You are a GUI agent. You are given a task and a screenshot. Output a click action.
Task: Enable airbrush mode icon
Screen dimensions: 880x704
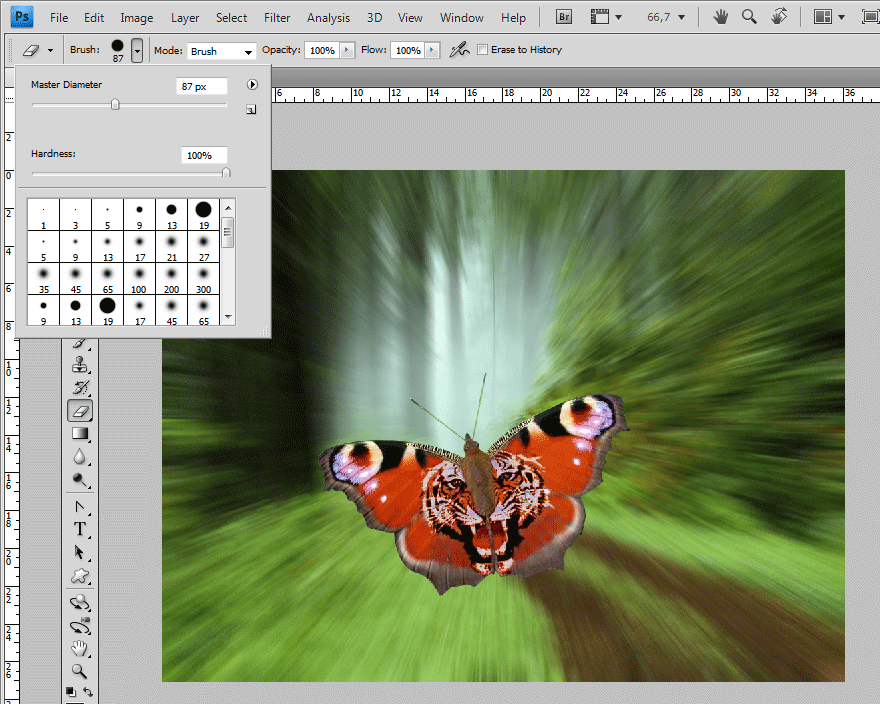459,50
